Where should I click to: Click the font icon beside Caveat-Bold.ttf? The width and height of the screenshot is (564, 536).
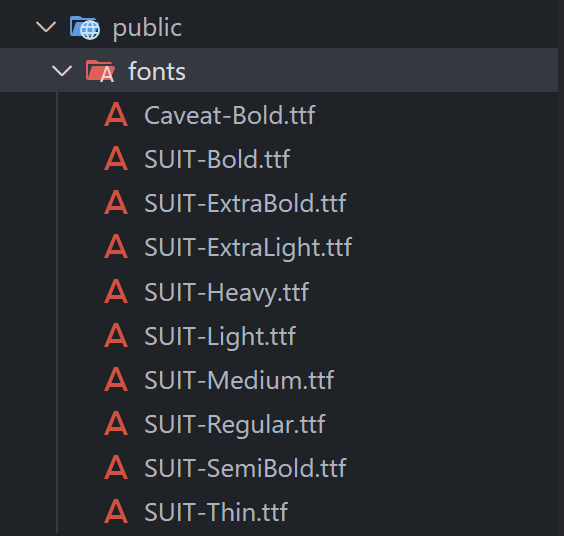[116, 115]
